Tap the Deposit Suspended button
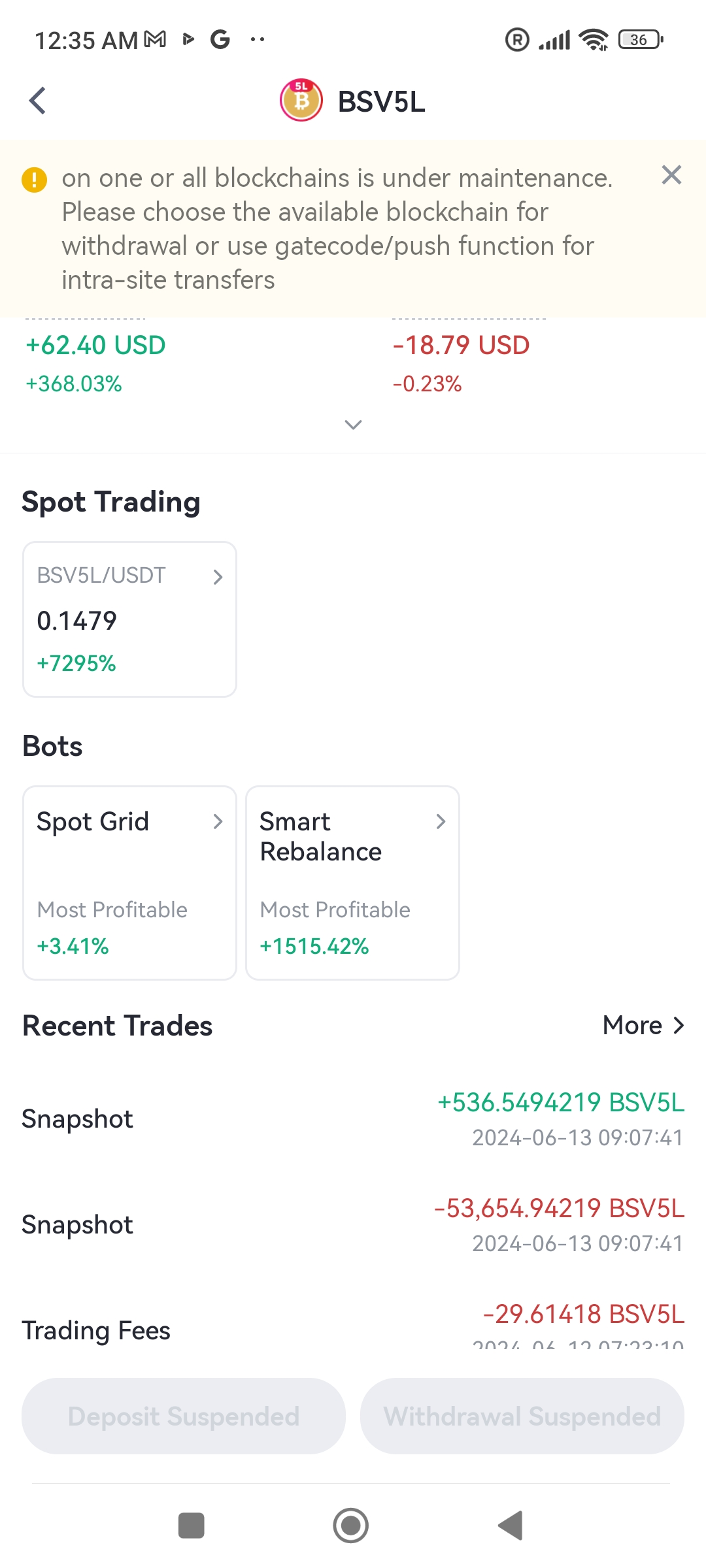The height and width of the screenshot is (1568, 706). (184, 1416)
